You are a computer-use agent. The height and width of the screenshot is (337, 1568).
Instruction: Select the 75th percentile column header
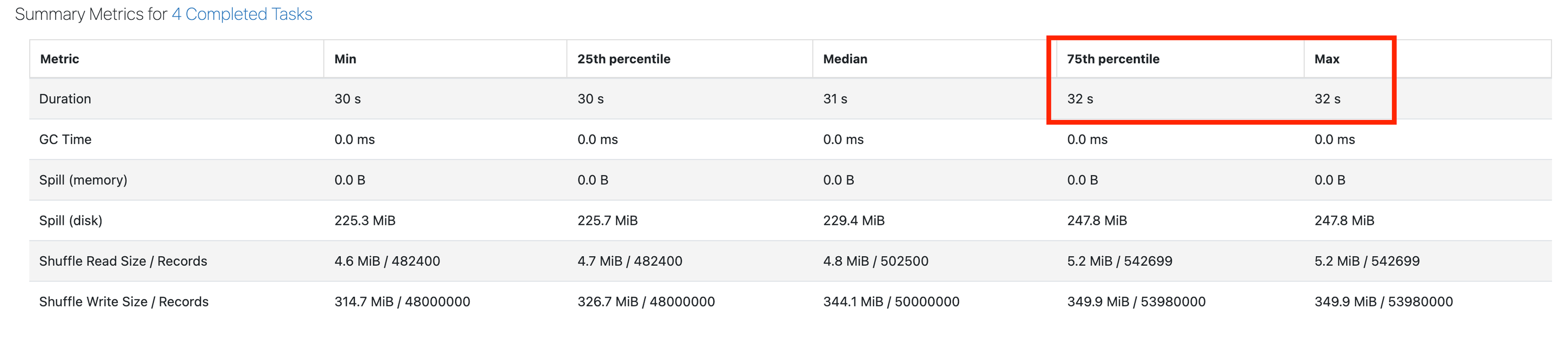pos(1113,59)
